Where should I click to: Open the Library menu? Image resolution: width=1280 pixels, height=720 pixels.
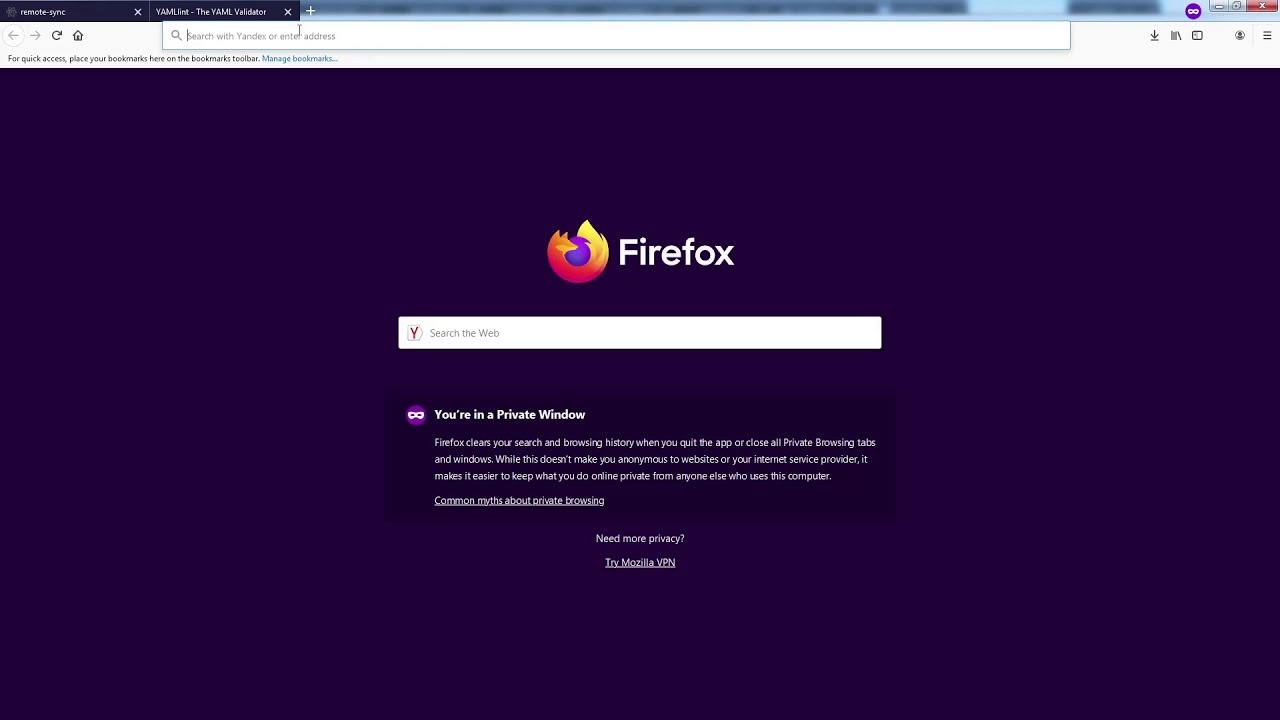point(1176,36)
